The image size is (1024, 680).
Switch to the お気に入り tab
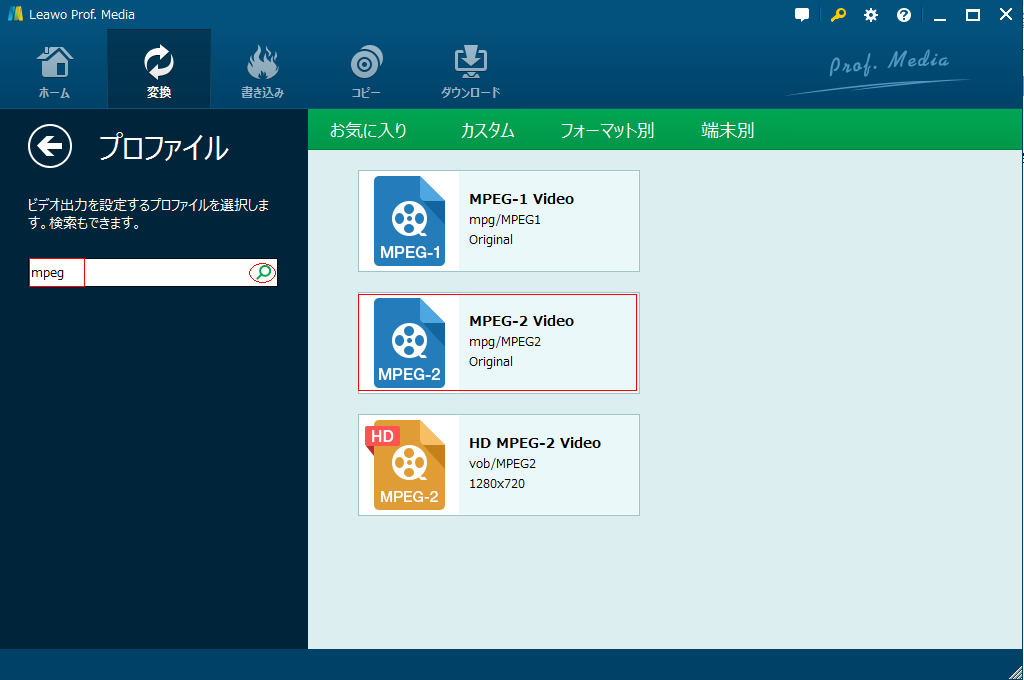point(369,130)
